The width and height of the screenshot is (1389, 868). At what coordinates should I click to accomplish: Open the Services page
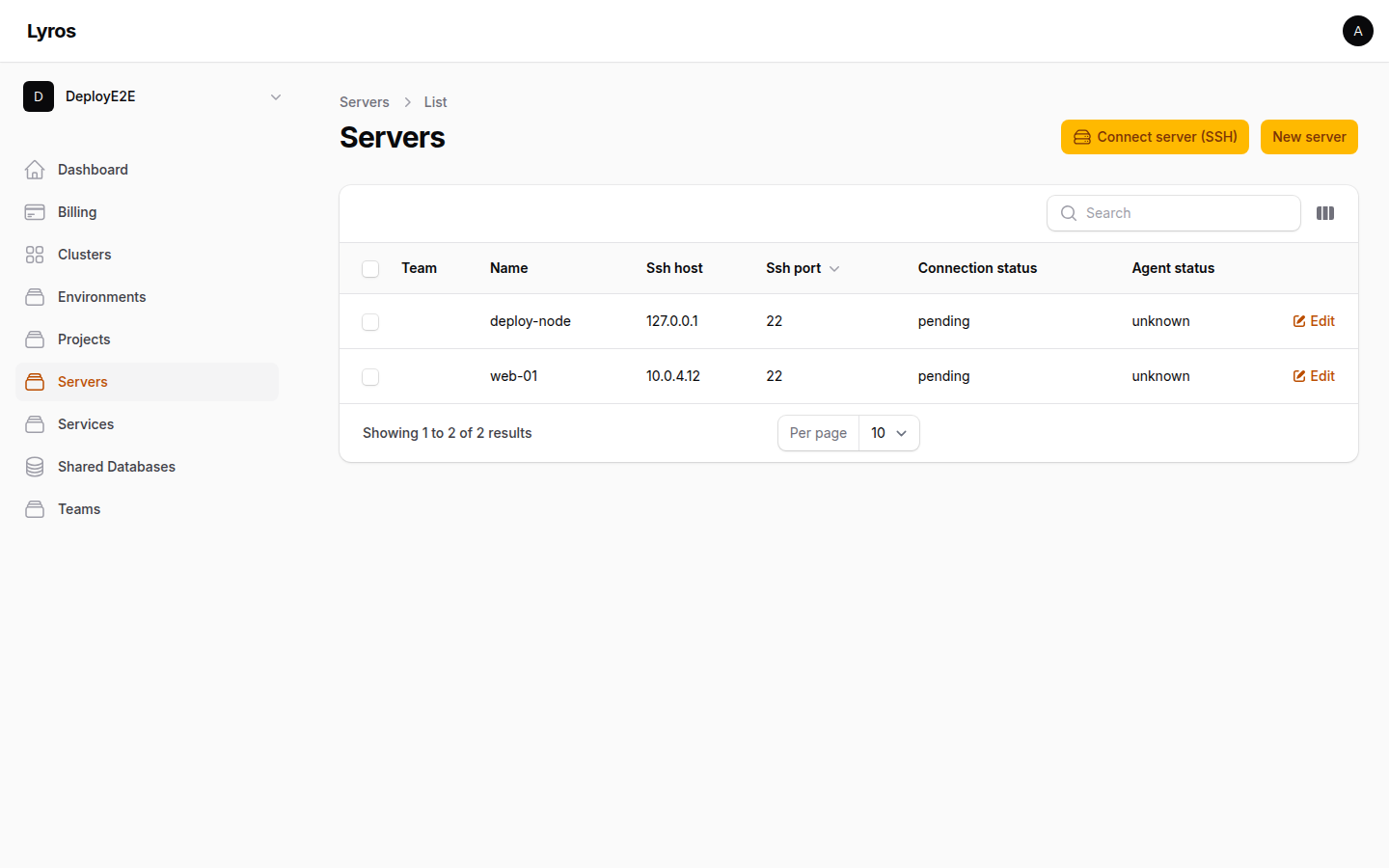click(147, 424)
